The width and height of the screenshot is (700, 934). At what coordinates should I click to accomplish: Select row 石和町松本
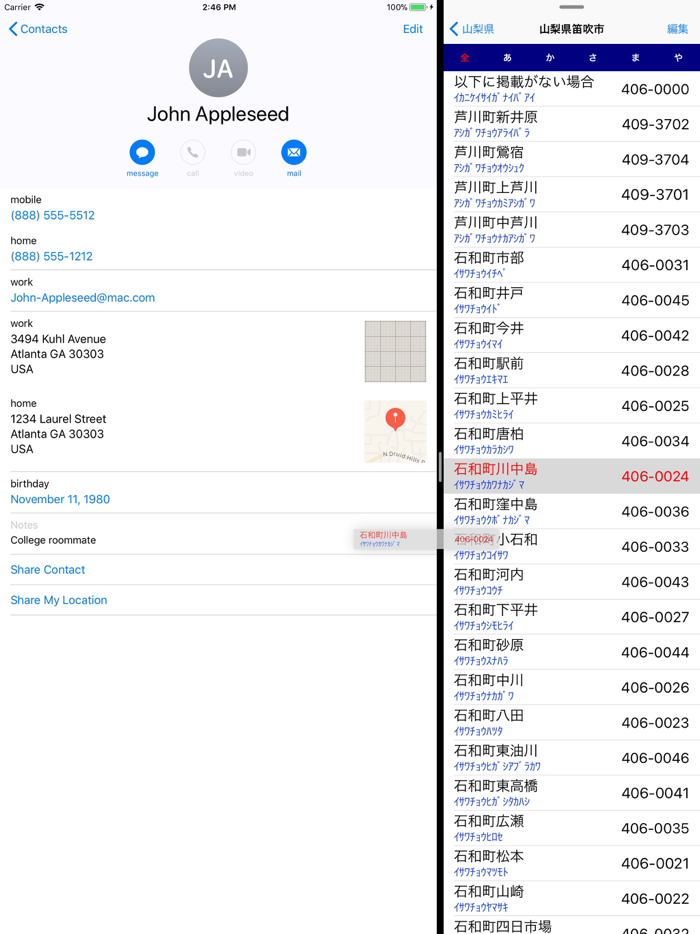(x=572, y=862)
